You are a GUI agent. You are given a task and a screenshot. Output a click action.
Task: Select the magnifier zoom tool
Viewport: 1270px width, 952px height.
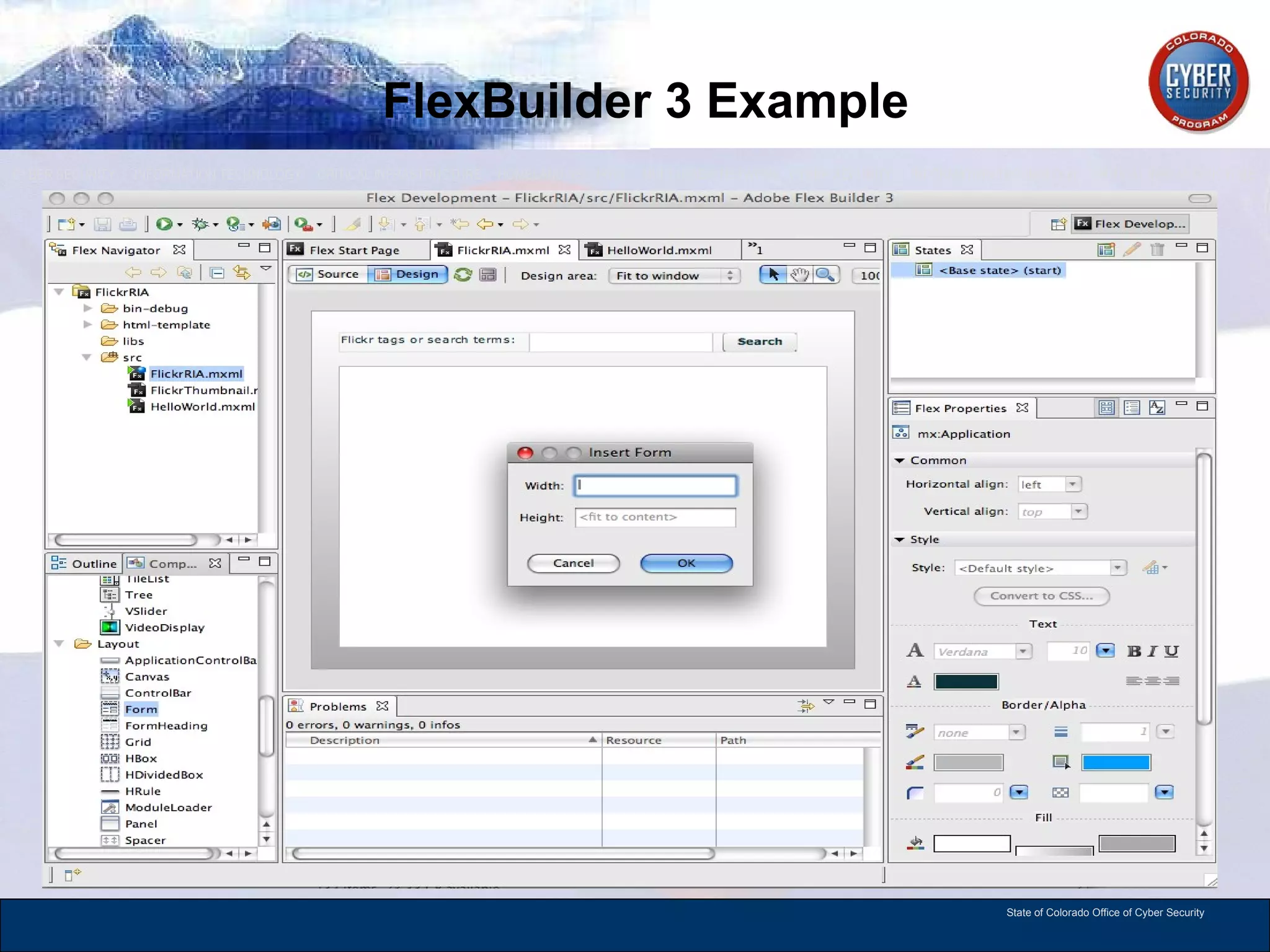click(x=825, y=275)
